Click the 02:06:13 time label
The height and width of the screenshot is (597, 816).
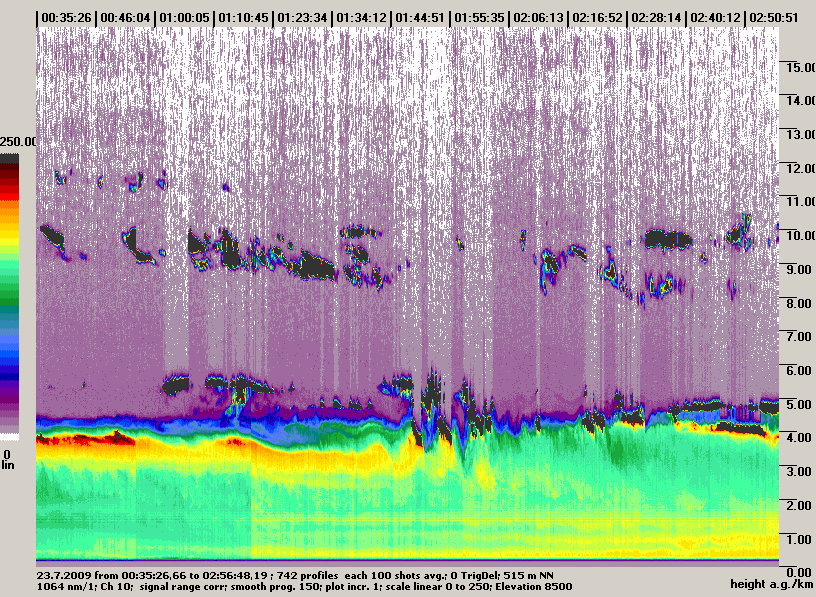[538, 18]
